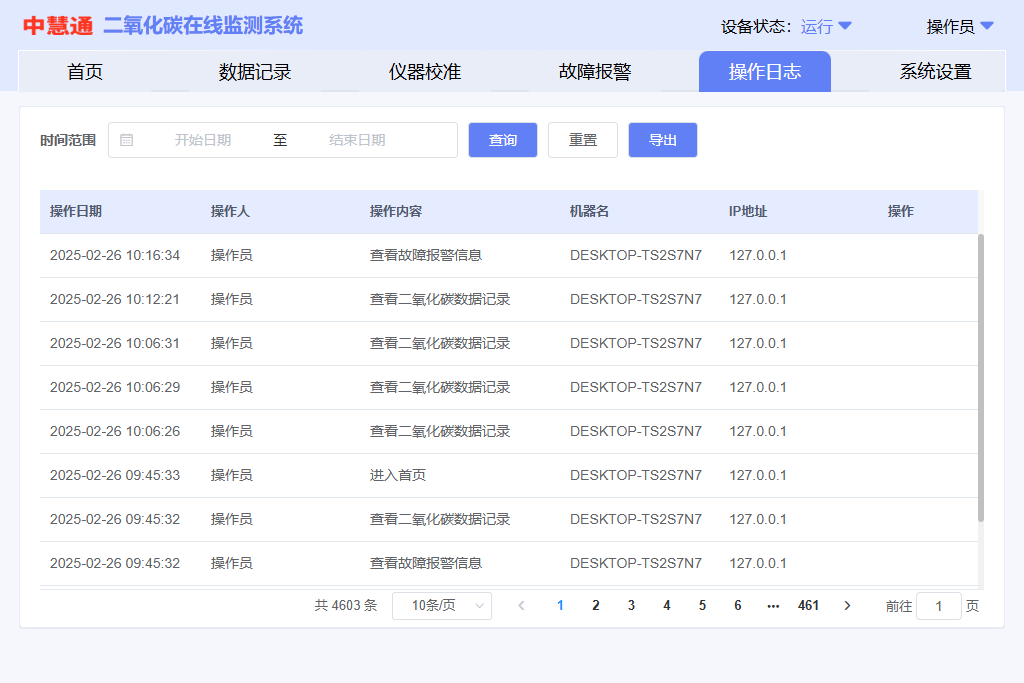Go to the 系统设置 tab
Viewport: 1024px width, 683px height.
(935, 72)
